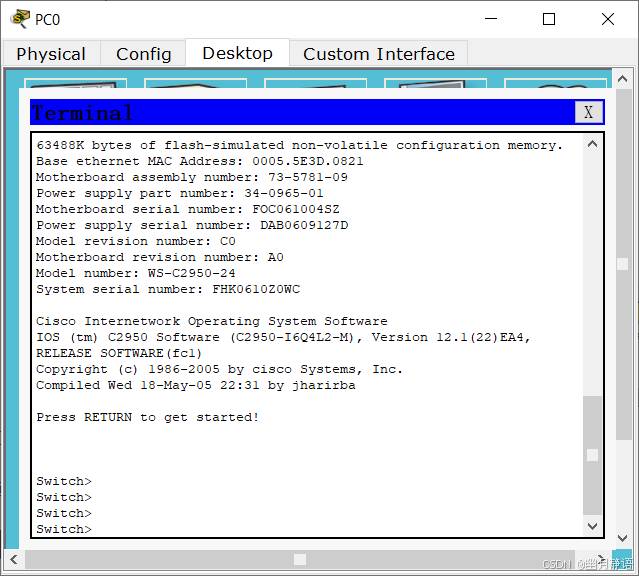639x576 pixels.
Task: Click 'Press RETURN to get started!' text
Action: tap(148, 417)
